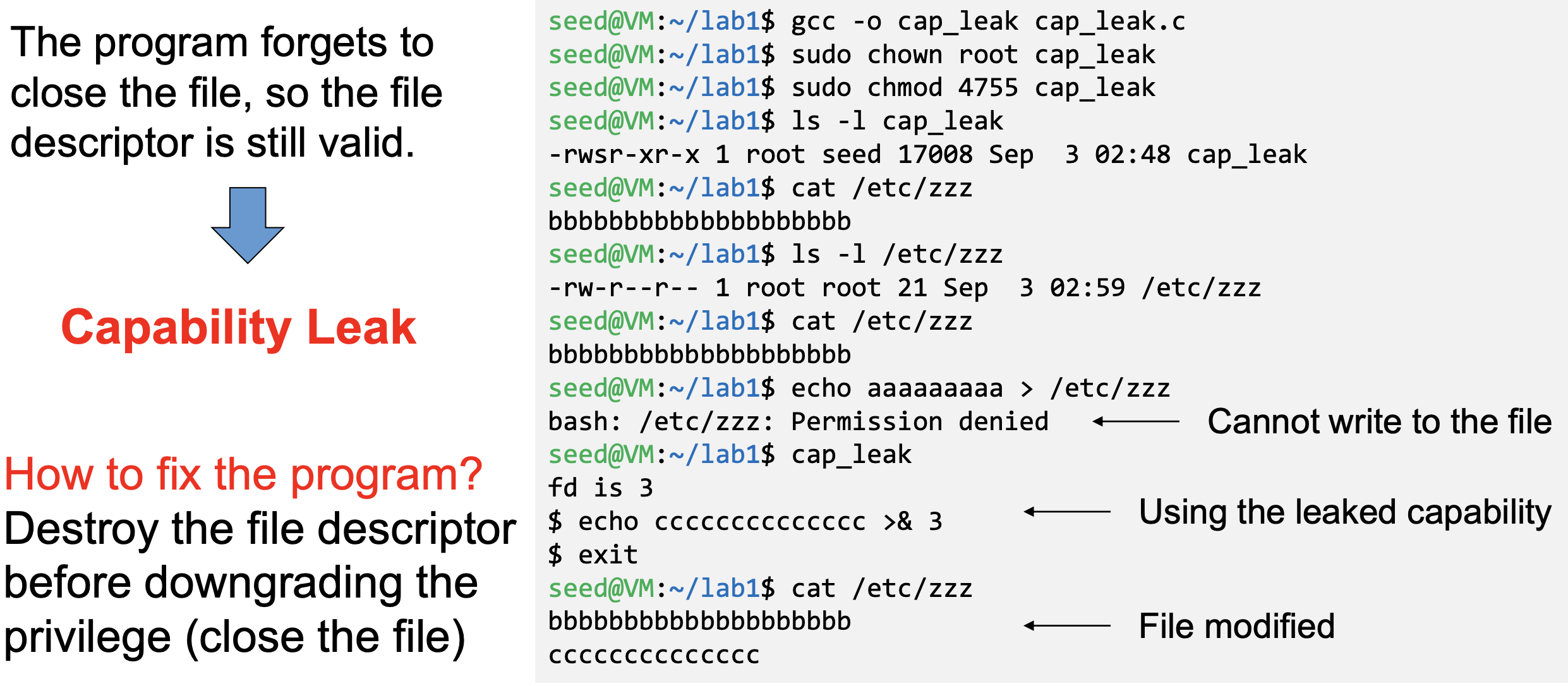1568x686 pixels.
Task: Click the gcc -o cap_leak compile command line
Action: pyautogui.click(x=866, y=22)
